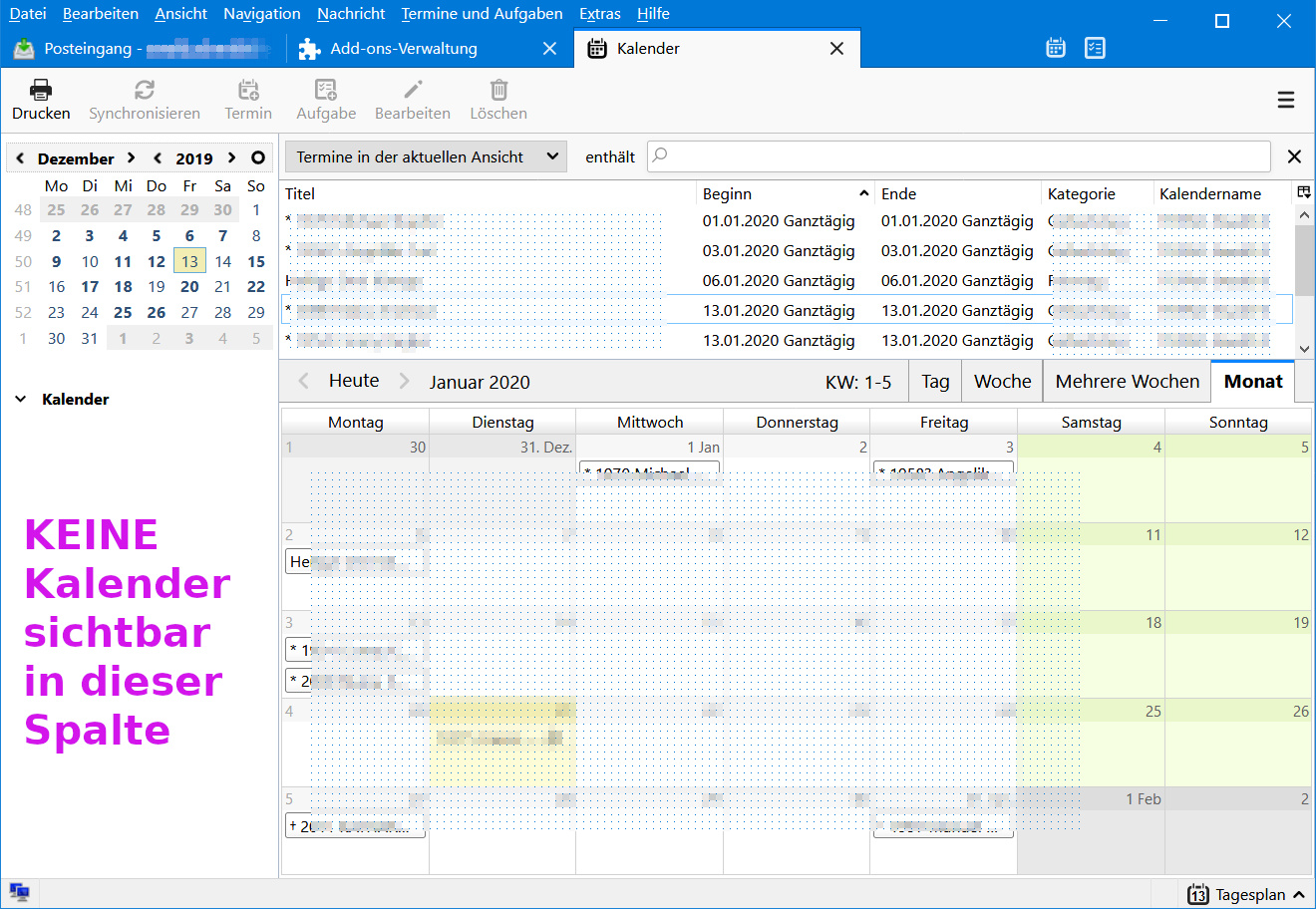Select day 13 in the mini calendar
Viewport: 1316px width, 909px height.
pyautogui.click(x=189, y=261)
